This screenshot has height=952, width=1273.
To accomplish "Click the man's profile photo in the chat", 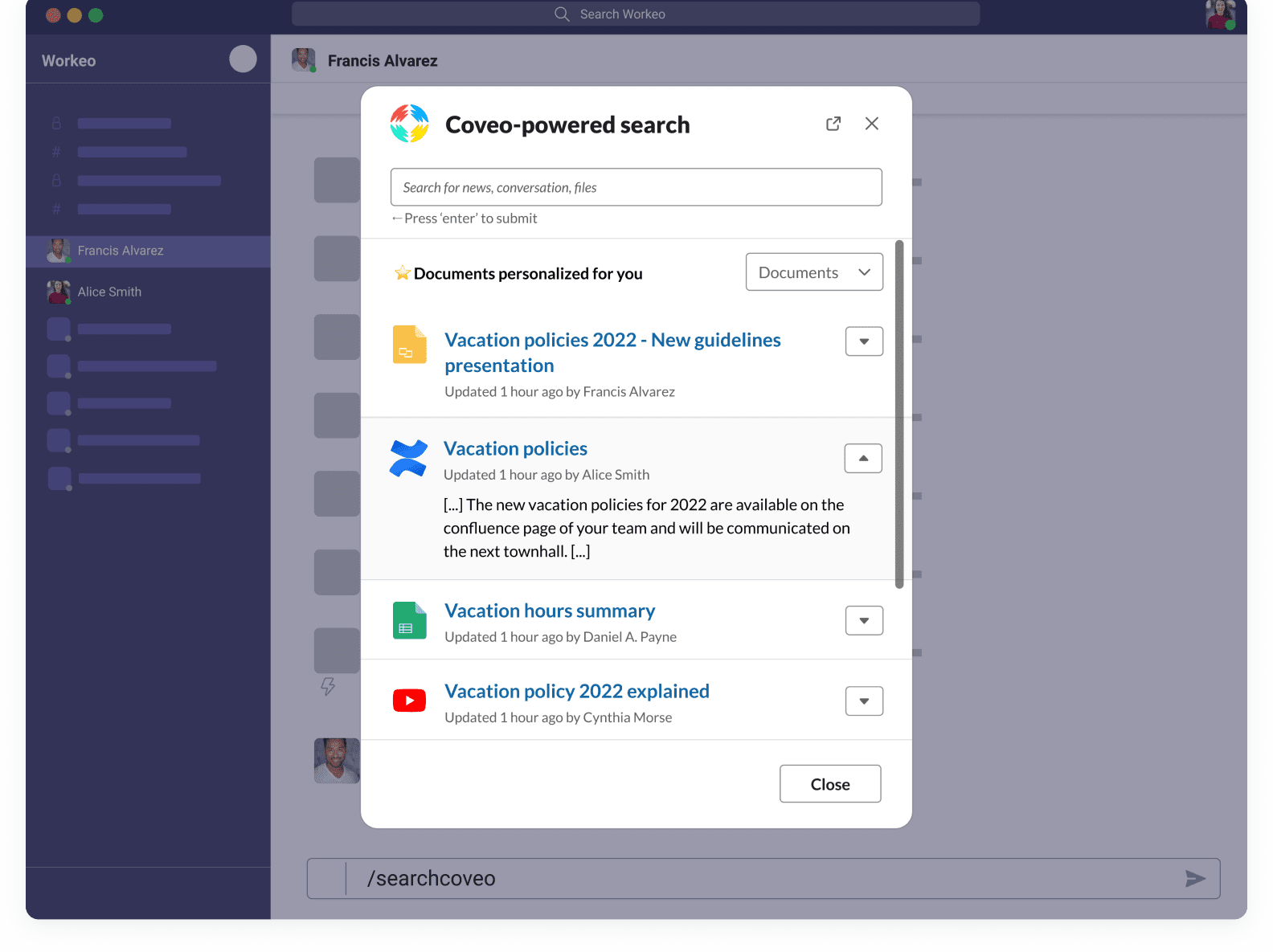I will pos(337,761).
